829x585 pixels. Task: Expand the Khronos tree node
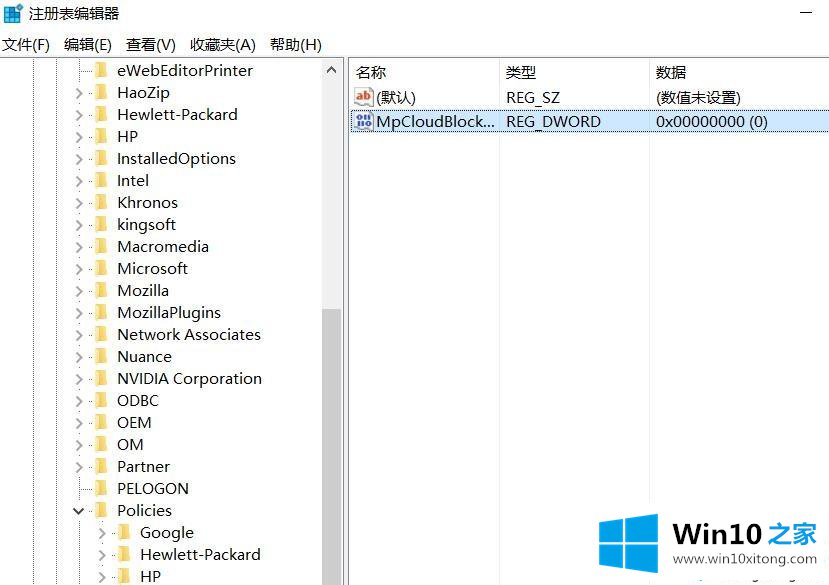pyautogui.click(x=79, y=203)
